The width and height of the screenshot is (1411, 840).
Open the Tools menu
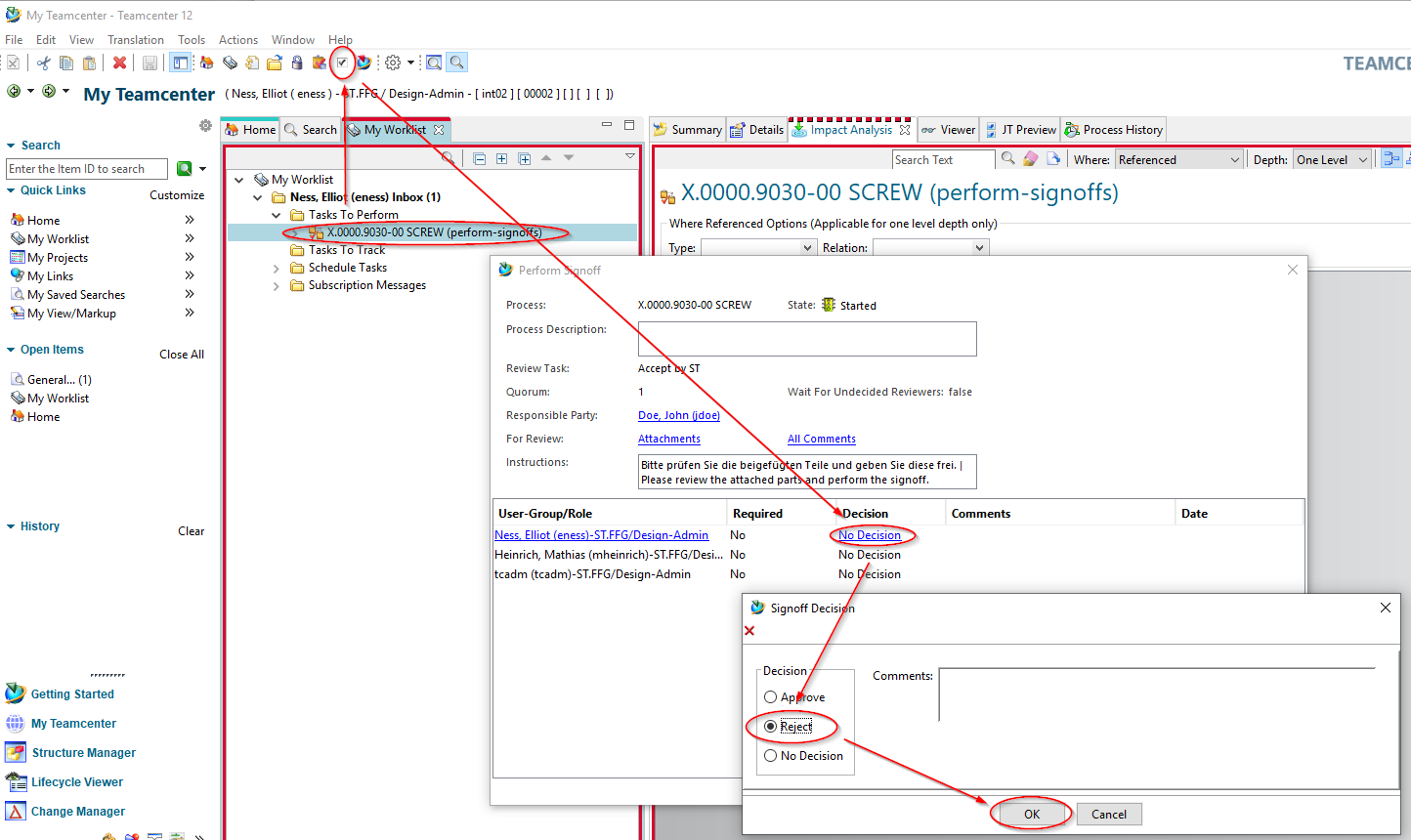192,40
